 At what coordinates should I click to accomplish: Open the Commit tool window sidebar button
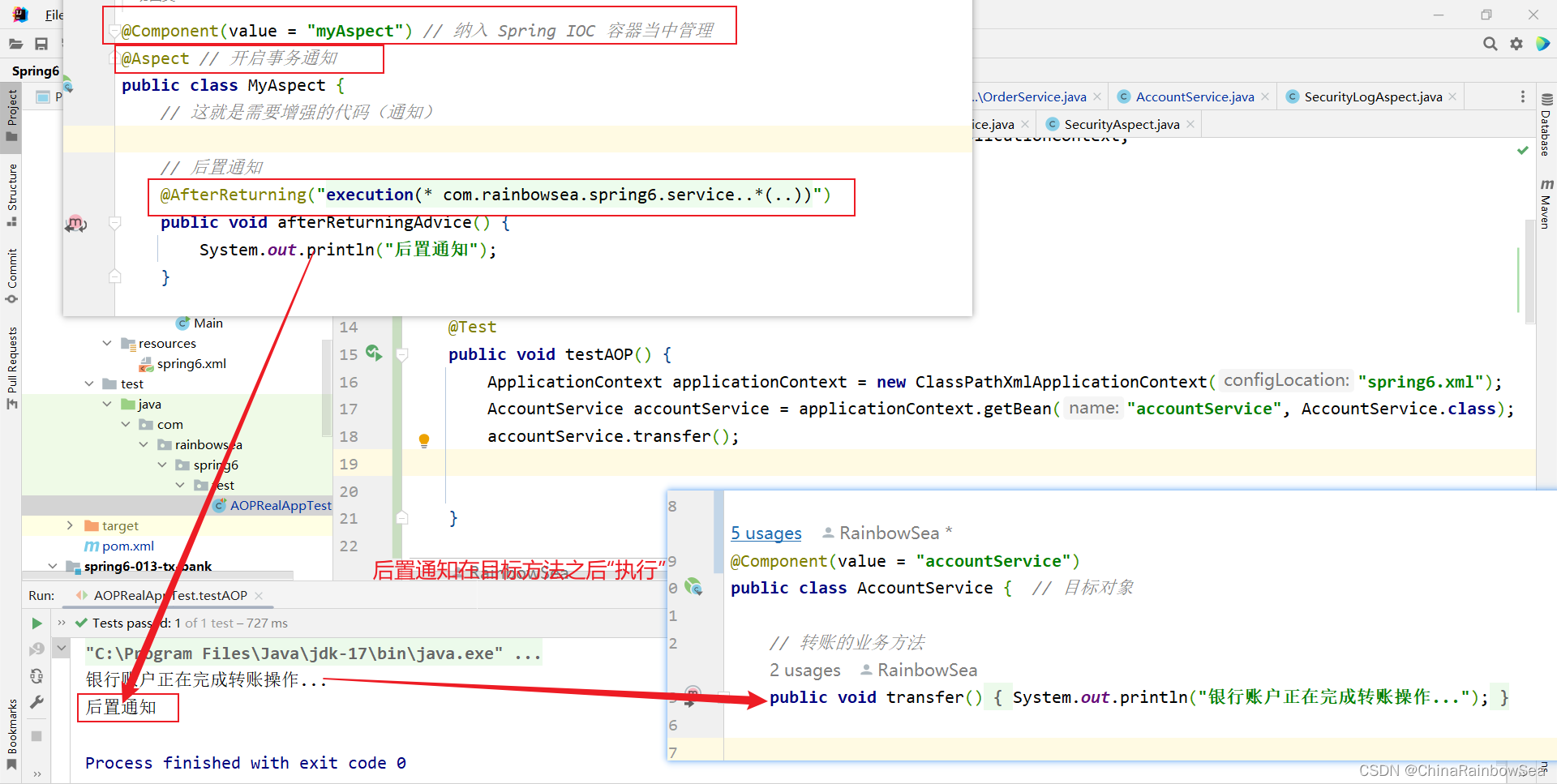(x=11, y=276)
